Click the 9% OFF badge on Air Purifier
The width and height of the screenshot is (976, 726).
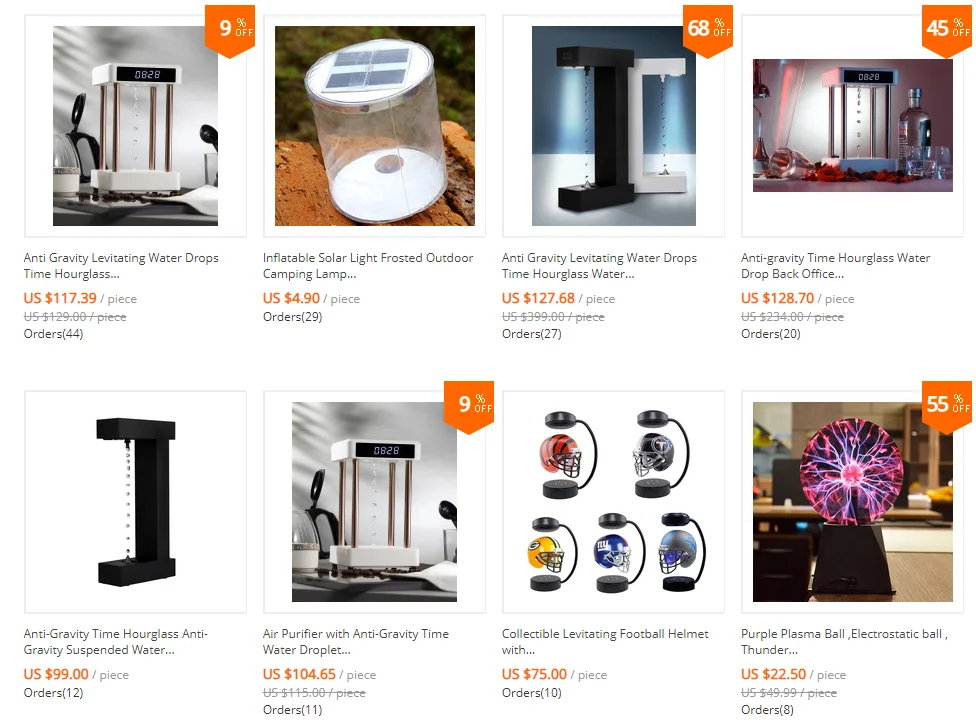coord(469,406)
